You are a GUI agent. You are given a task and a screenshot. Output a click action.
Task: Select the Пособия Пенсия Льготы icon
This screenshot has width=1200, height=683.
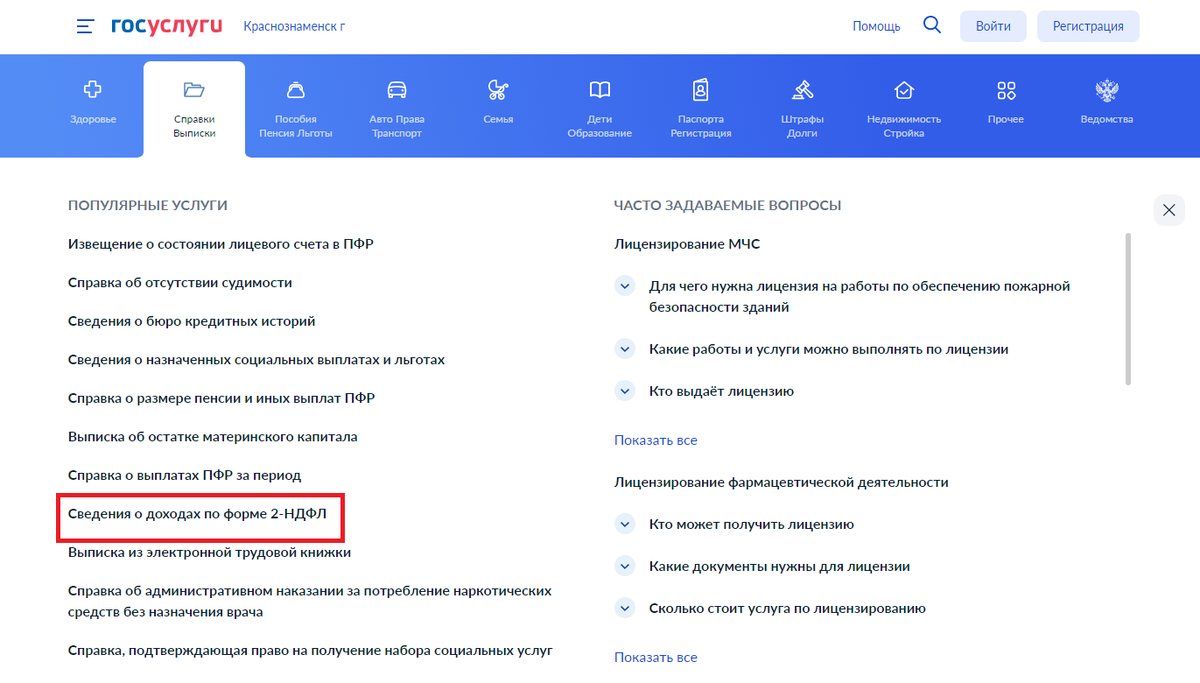(295, 89)
